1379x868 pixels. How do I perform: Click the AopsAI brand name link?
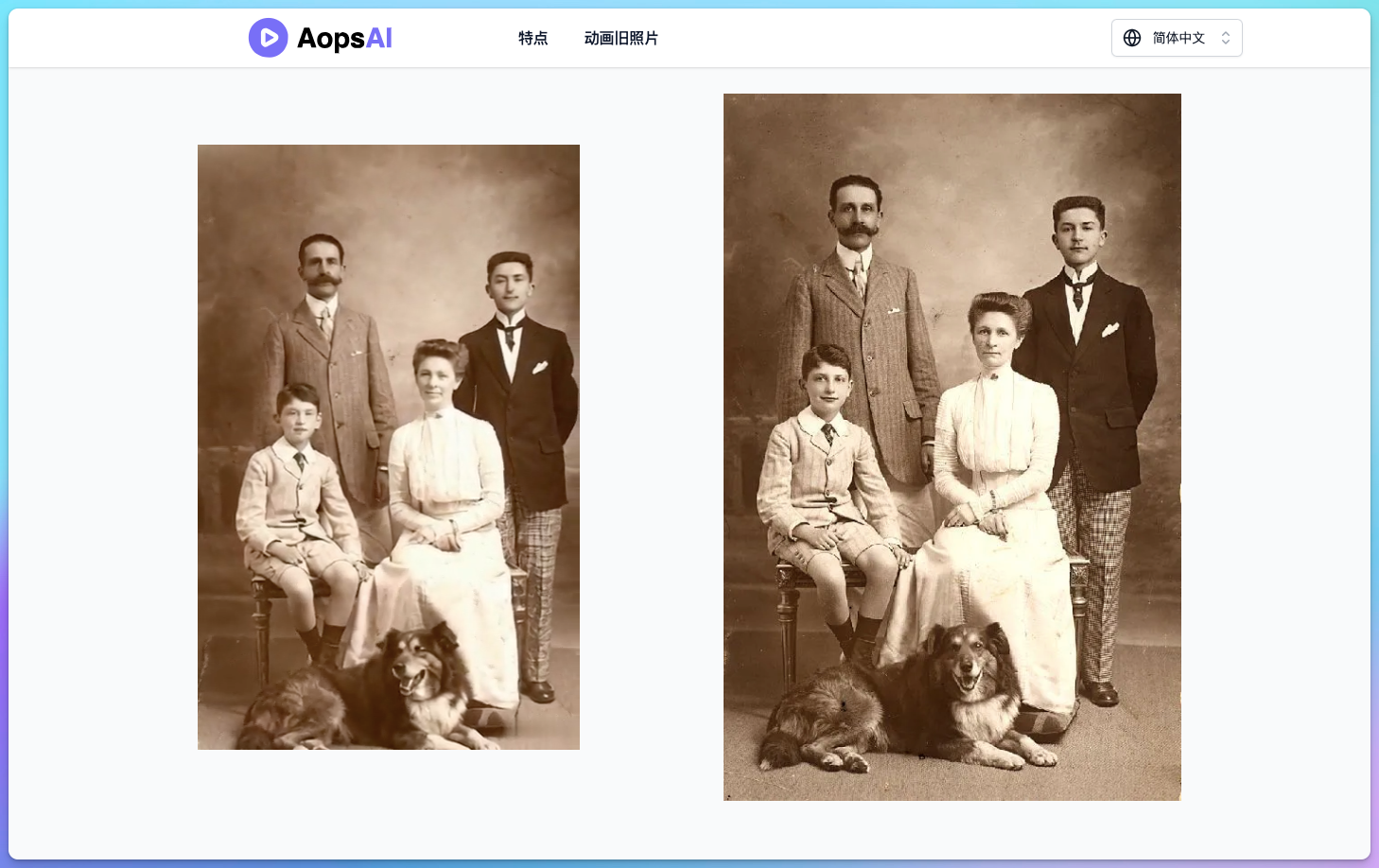[x=344, y=38]
